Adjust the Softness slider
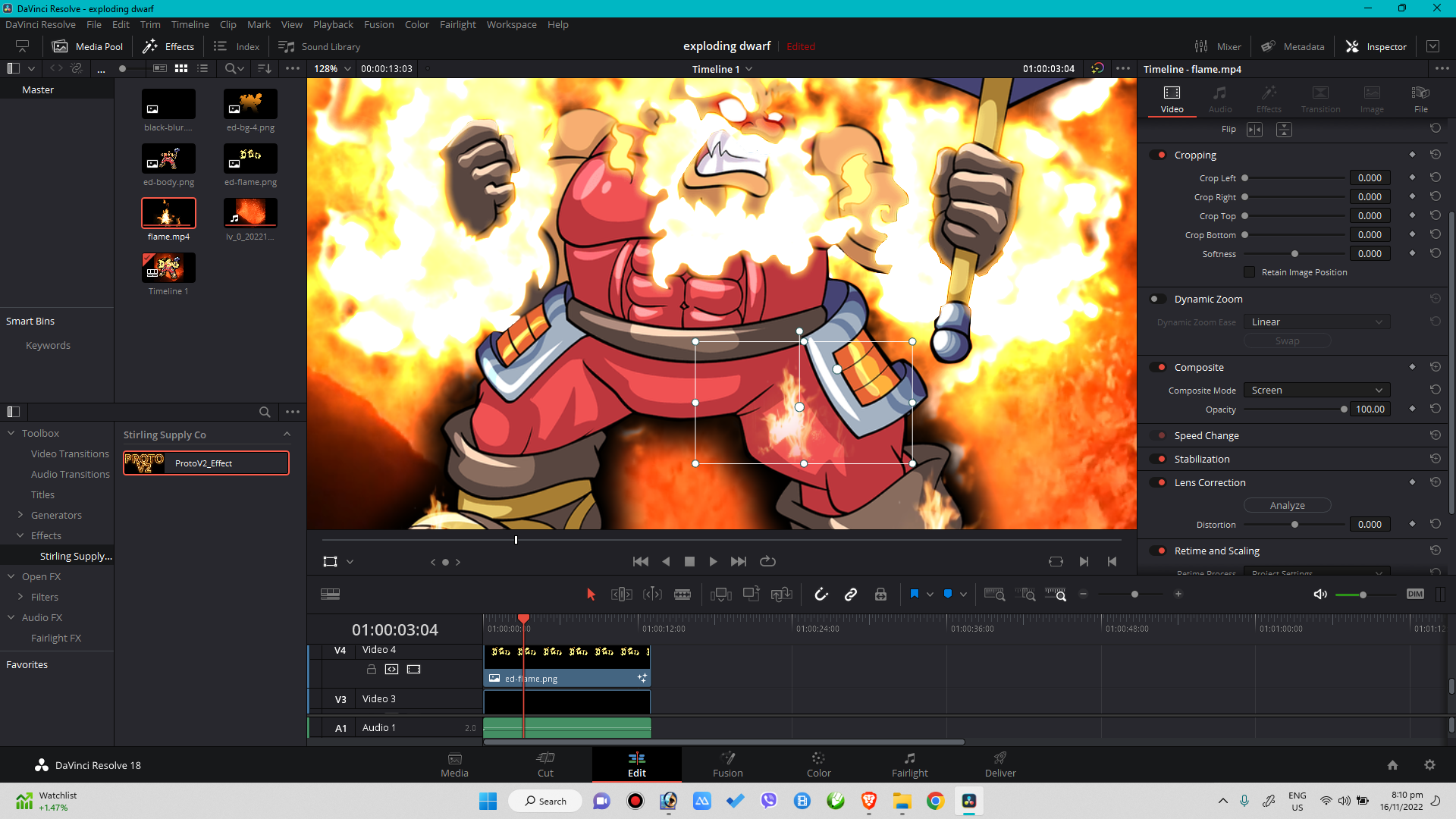Image resolution: width=1456 pixels, height=819 pixels. tap(1295, 254)
